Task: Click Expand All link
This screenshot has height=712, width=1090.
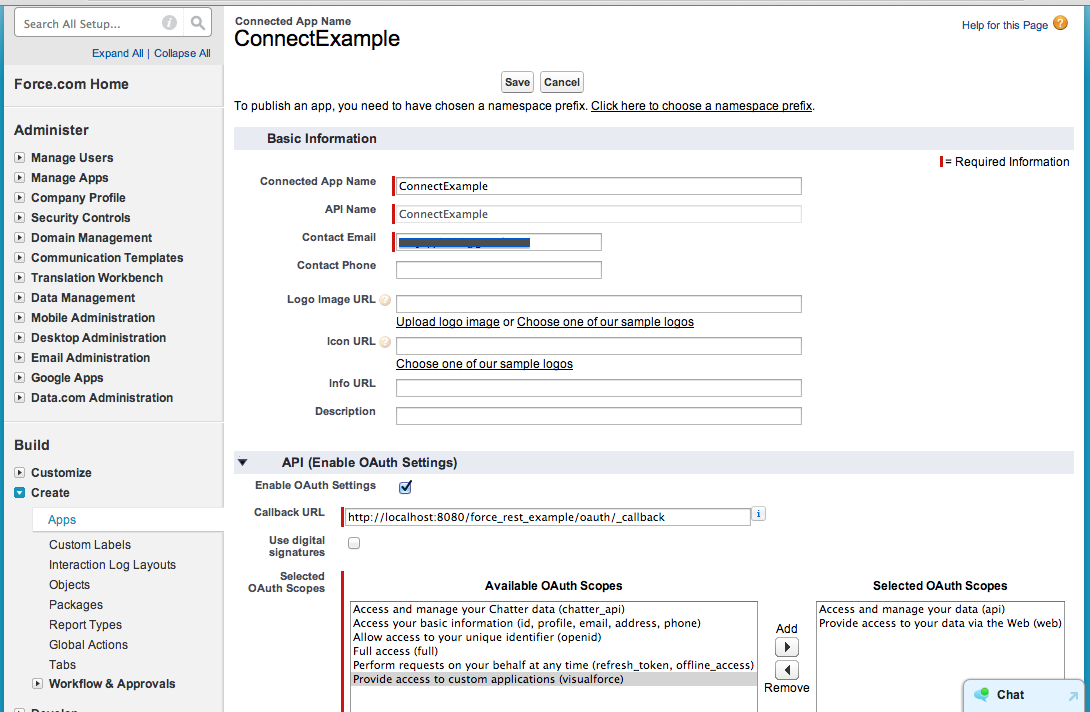Action: coord(117,53)
